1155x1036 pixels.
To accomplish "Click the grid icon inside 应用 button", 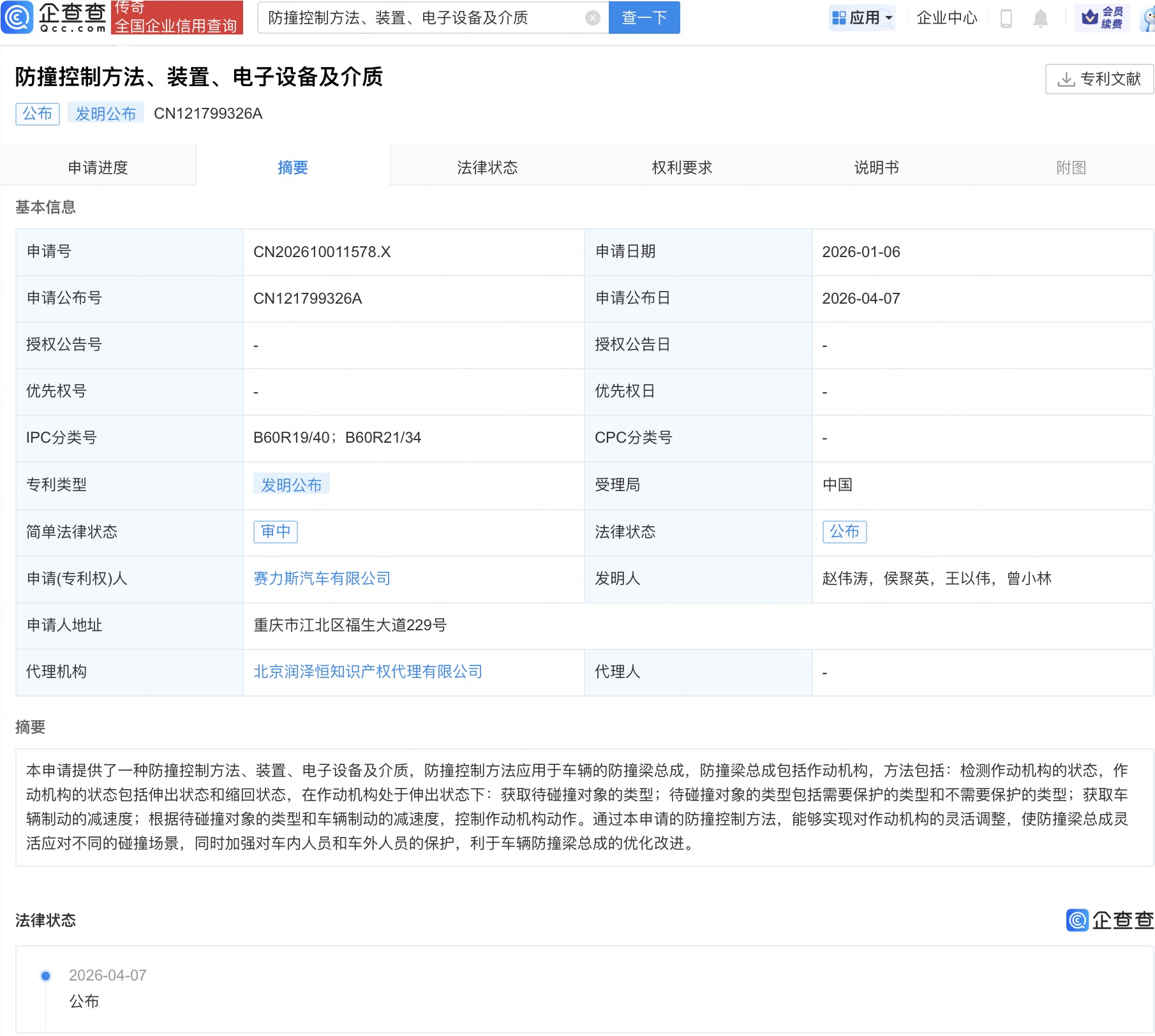I will point(839,18).
